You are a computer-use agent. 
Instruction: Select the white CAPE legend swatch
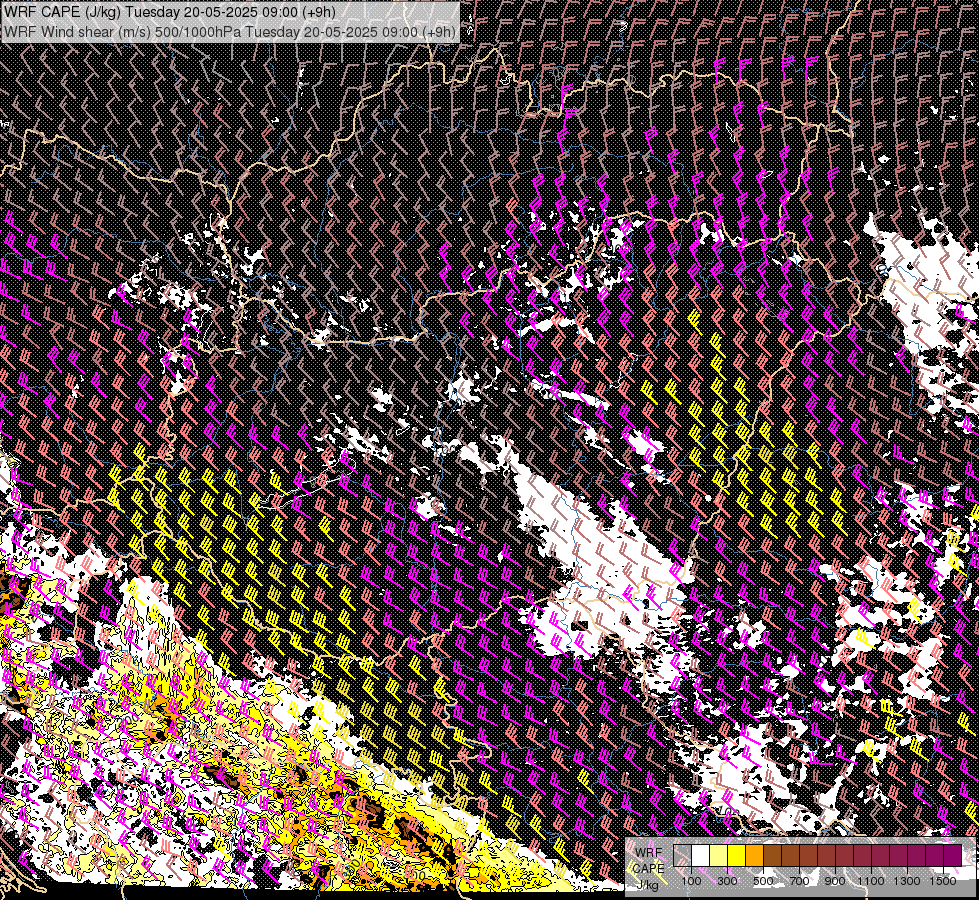[701, 855]
